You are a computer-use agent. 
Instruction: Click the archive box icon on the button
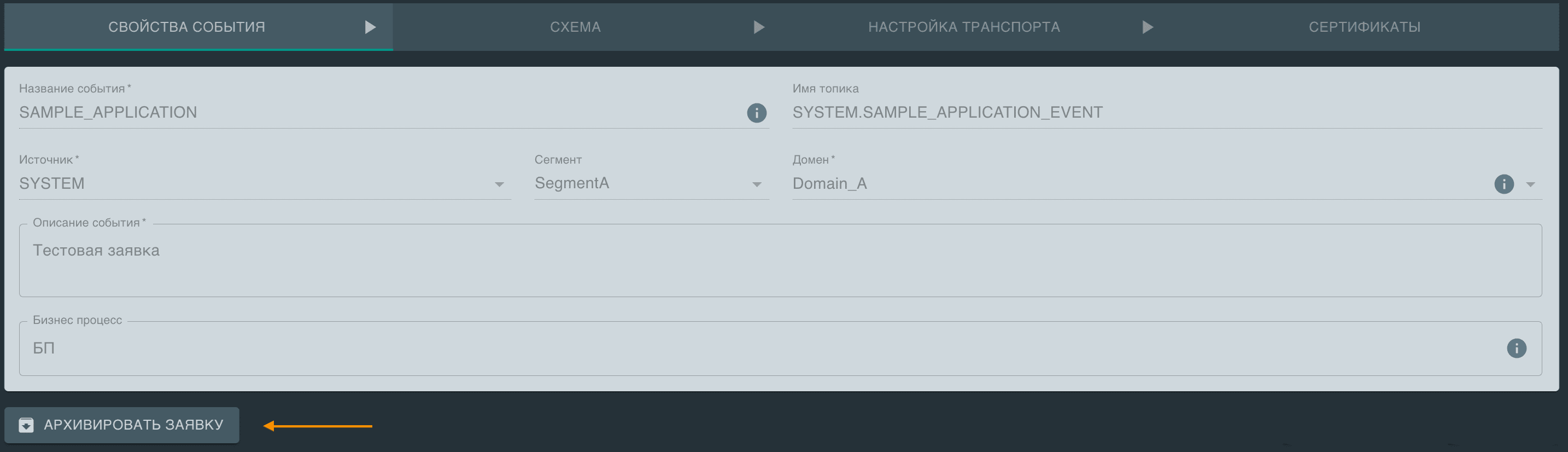click(x=26, y=425)
